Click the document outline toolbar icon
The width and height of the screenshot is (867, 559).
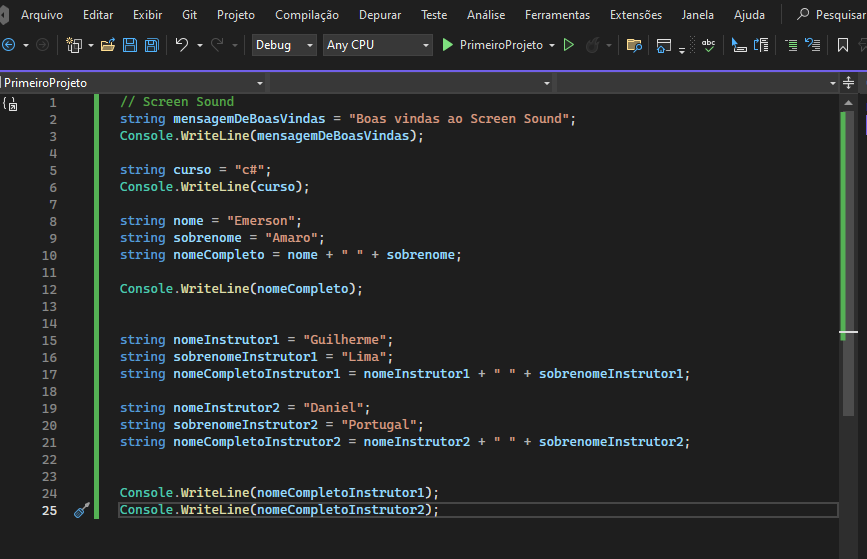tap(761, 45)
